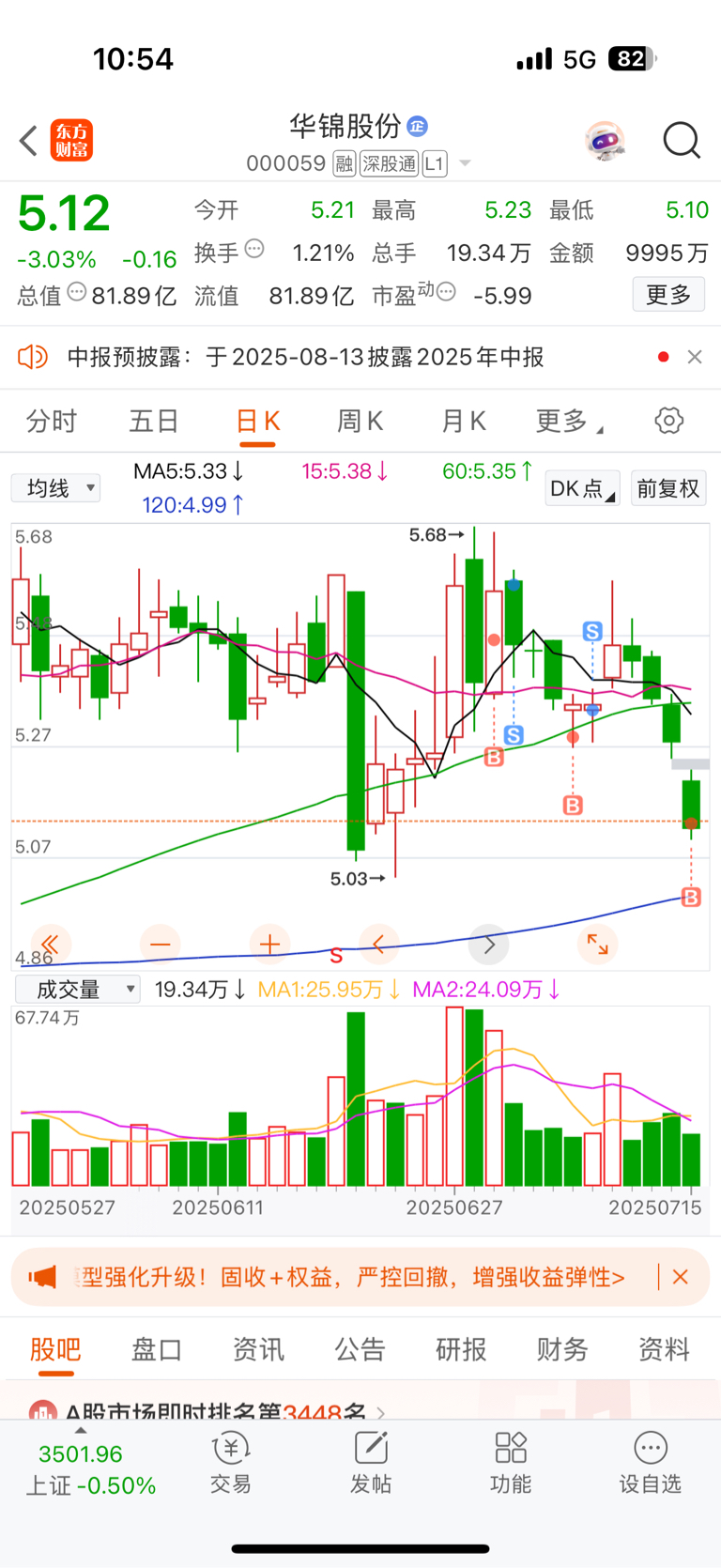The width and height of the screenshot is (721, 1568).
Task: Tap the 60:5.35 moving average value
Action: click(x=488, y=471)
